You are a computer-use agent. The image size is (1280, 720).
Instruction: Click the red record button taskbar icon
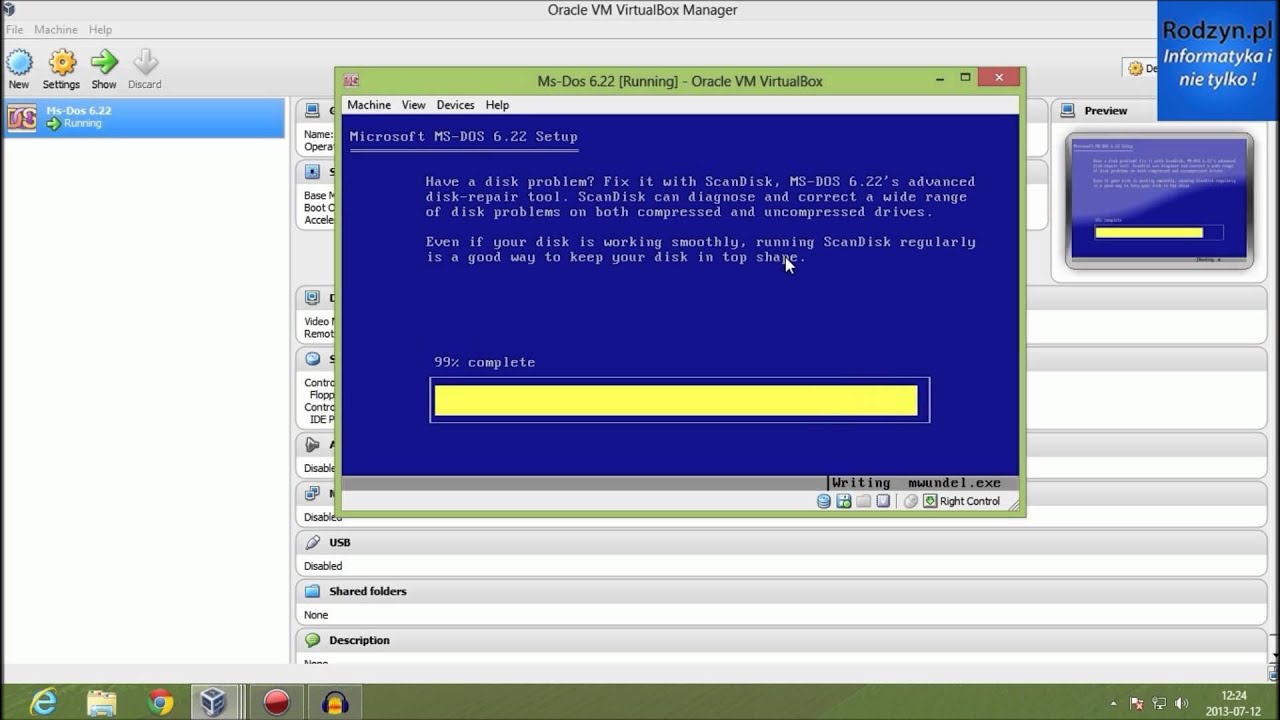[276, 703]
